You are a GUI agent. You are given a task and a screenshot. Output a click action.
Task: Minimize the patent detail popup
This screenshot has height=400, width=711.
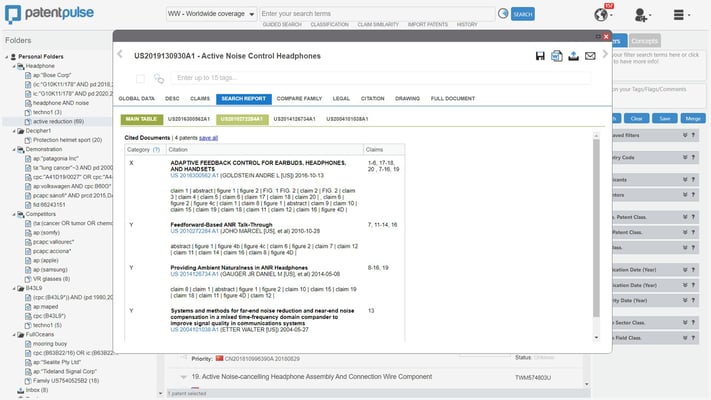598,36
